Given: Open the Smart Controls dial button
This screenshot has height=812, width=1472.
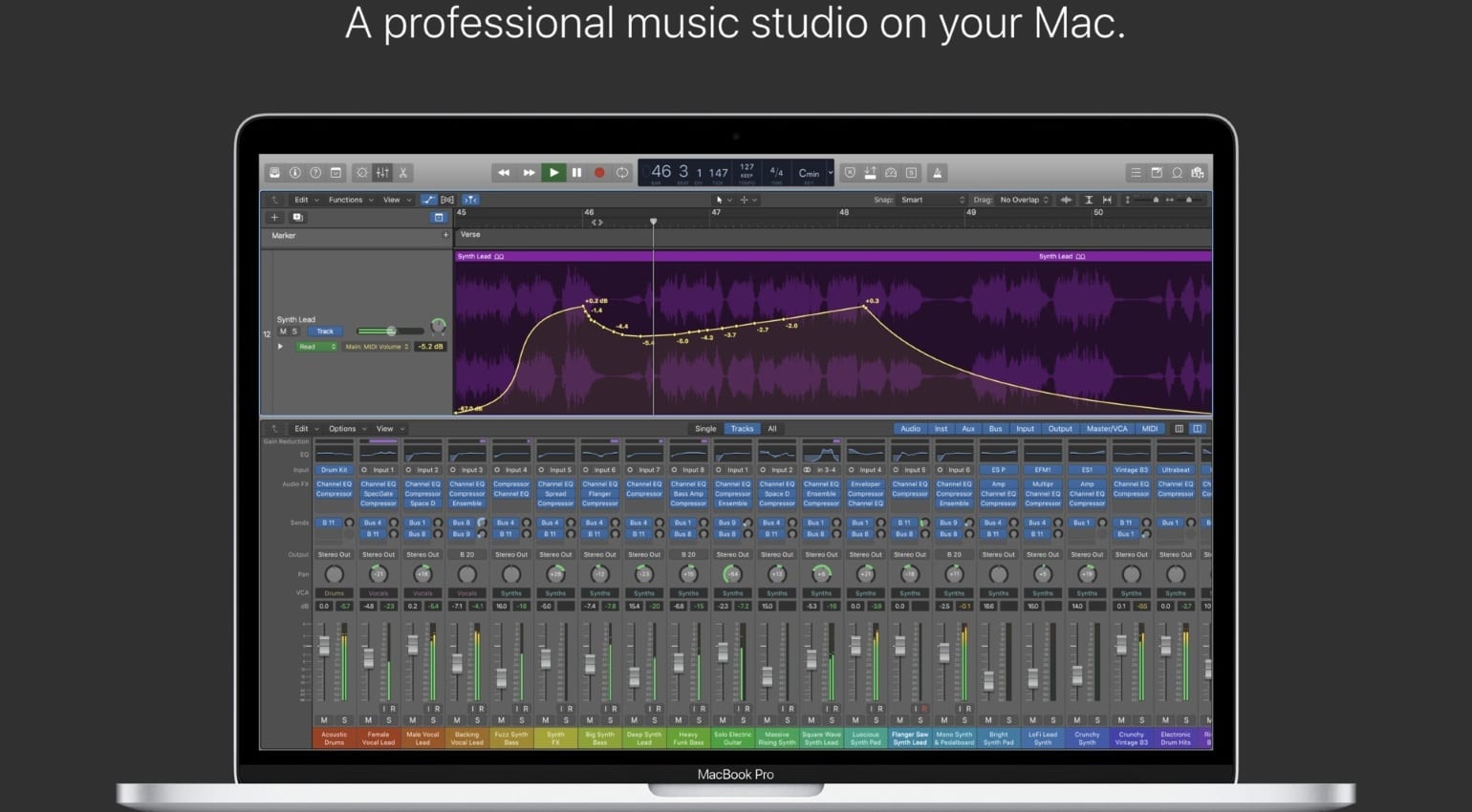Looking at the screenshot, I should [362, 173].
